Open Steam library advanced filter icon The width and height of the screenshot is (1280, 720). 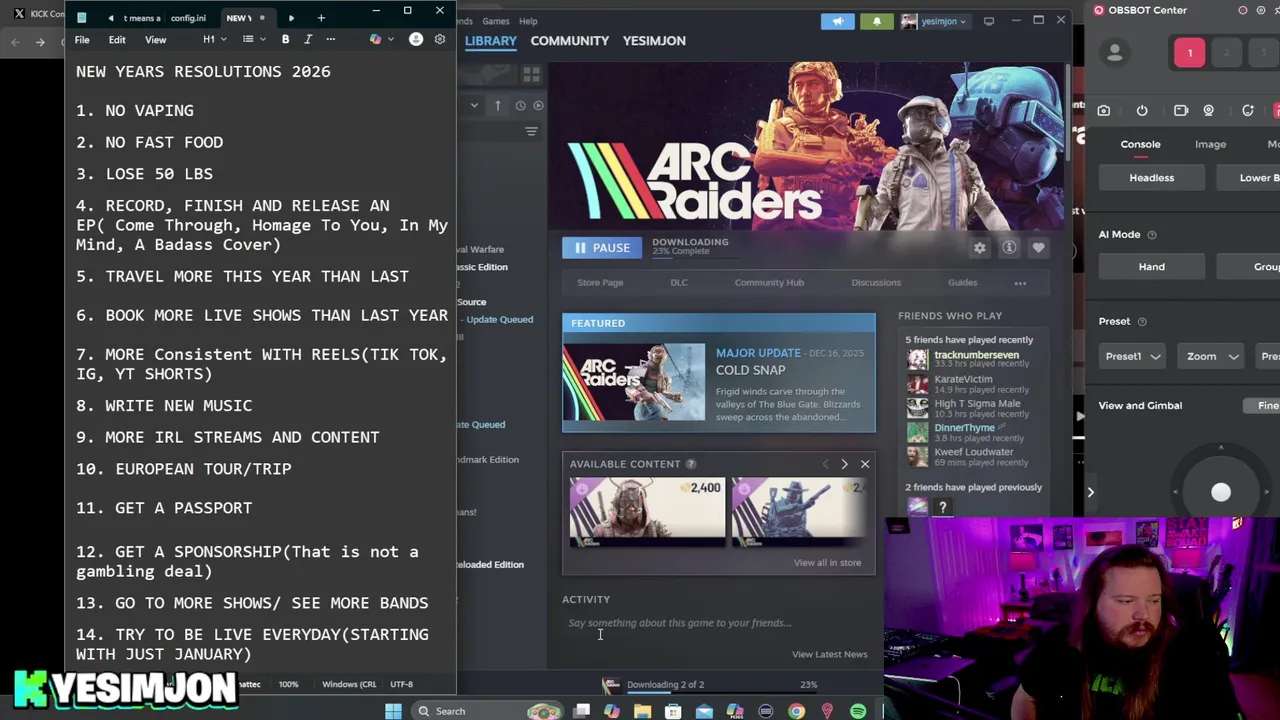click(x=531, y=132)
